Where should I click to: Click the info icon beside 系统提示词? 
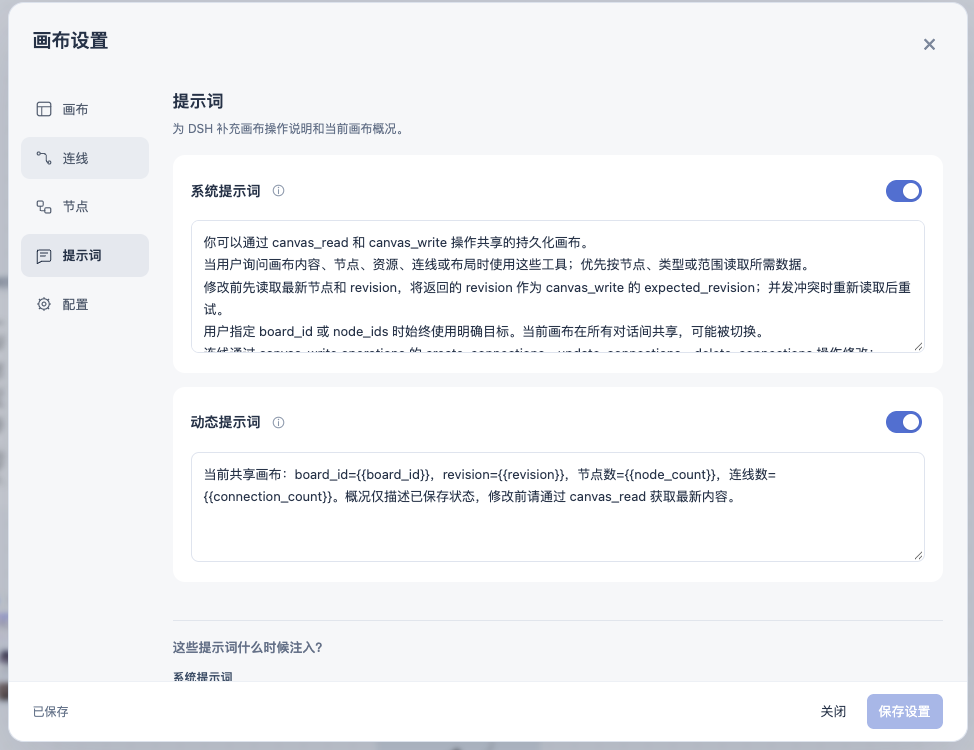[x=278, y=191]
